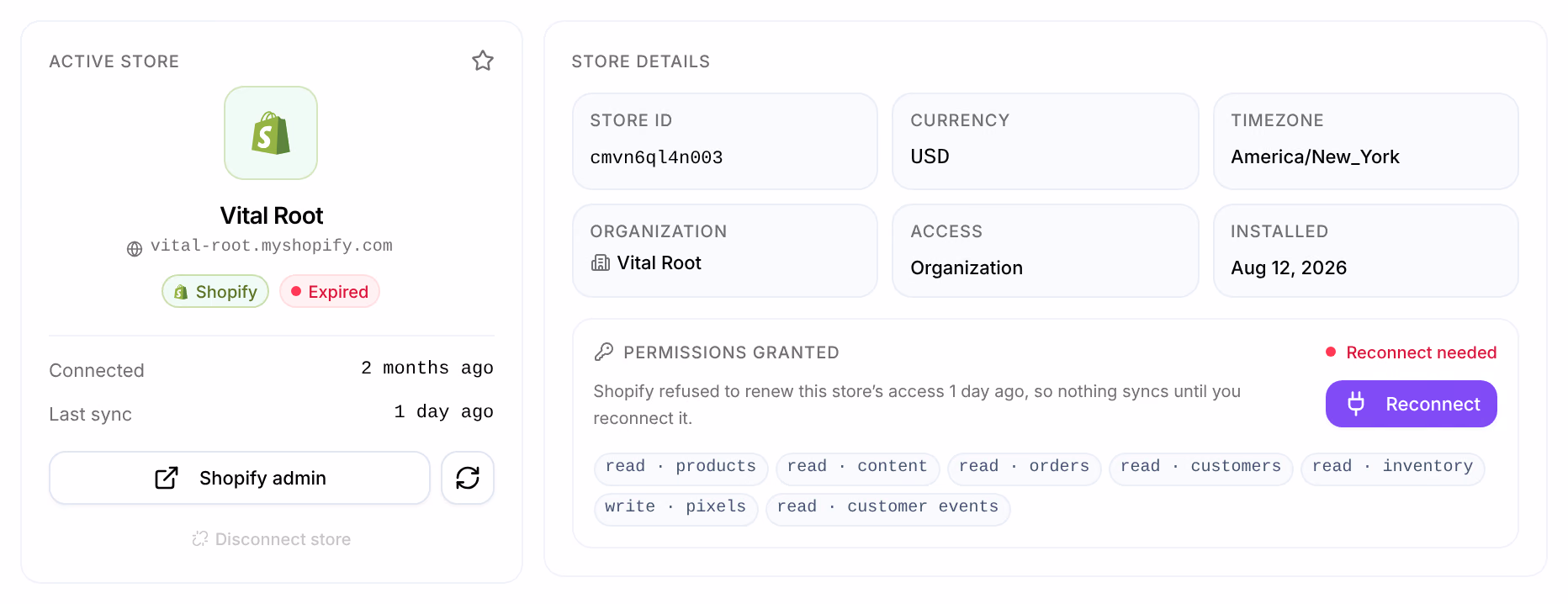Reconnect the expired store
The width and height of the screenshot is (1568, 604).
point(1412,404)
